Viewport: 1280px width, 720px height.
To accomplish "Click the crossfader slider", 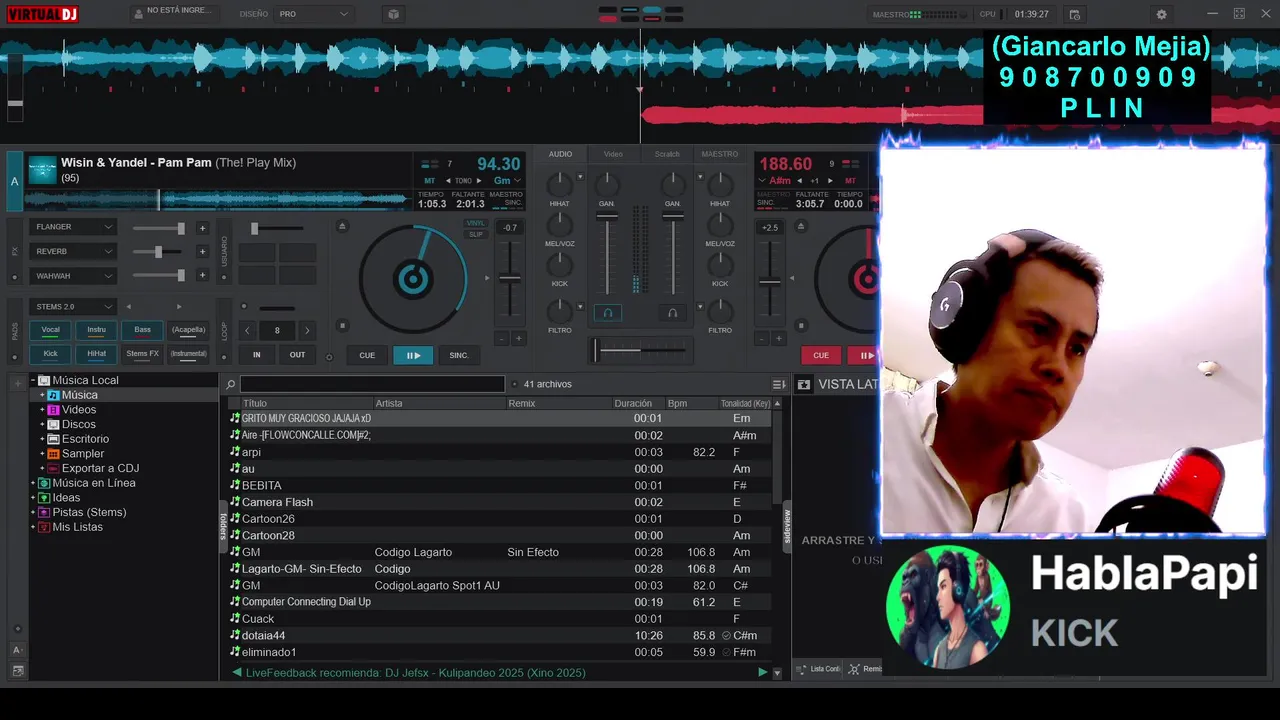I will click(x=640, y=350).
